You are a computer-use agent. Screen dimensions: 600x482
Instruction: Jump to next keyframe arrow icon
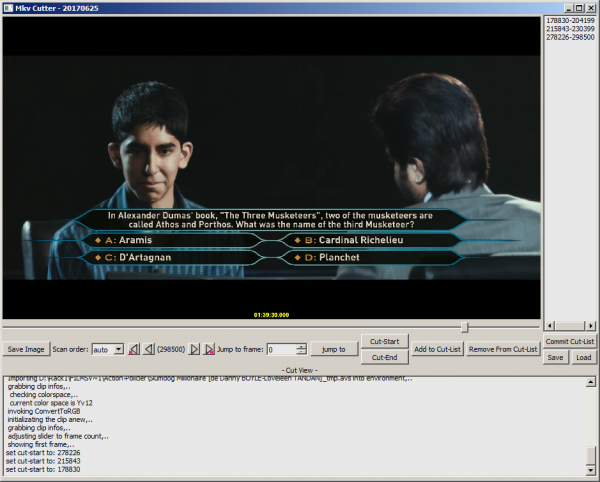[x=209, y=349]
